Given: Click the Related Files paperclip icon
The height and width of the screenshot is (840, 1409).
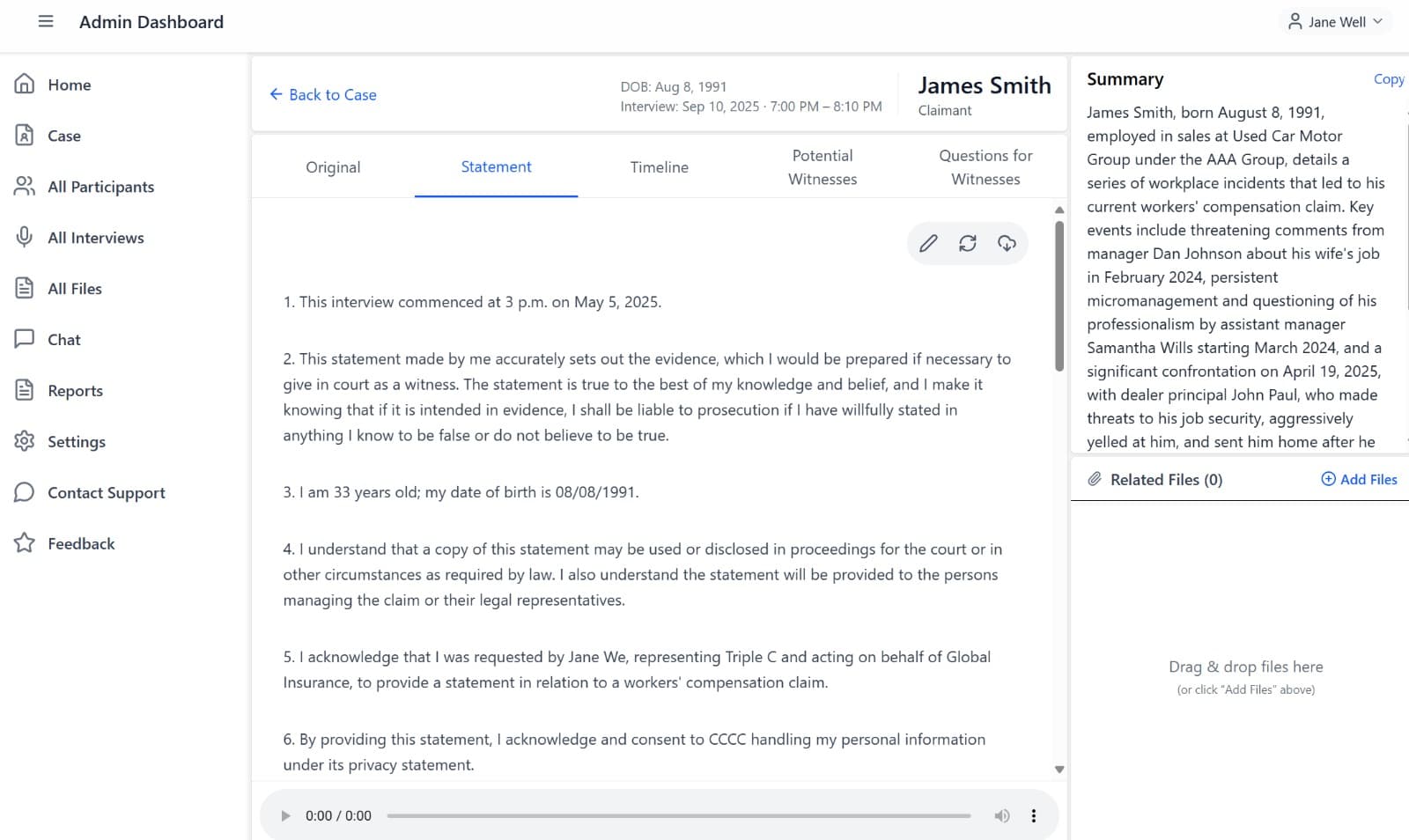Looking at the screenshot, I should point(1094,479).
